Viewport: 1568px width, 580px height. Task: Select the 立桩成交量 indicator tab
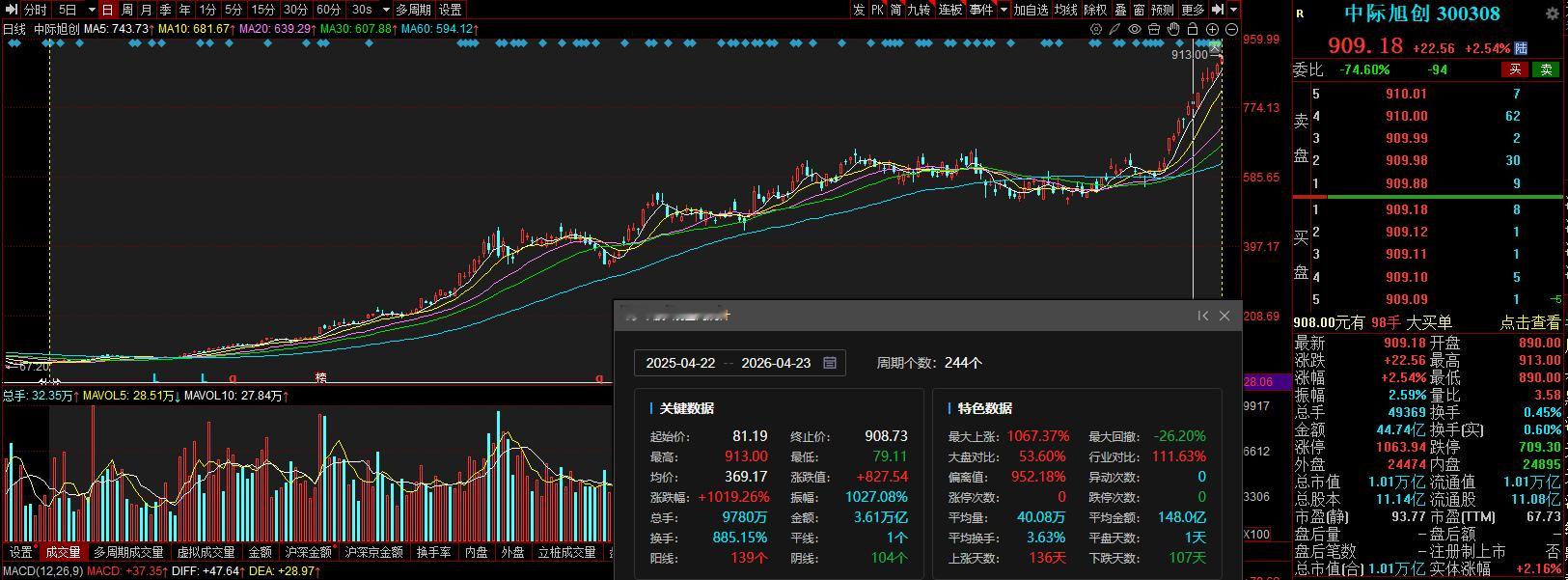pyautogui.click(x=567, y=552)
